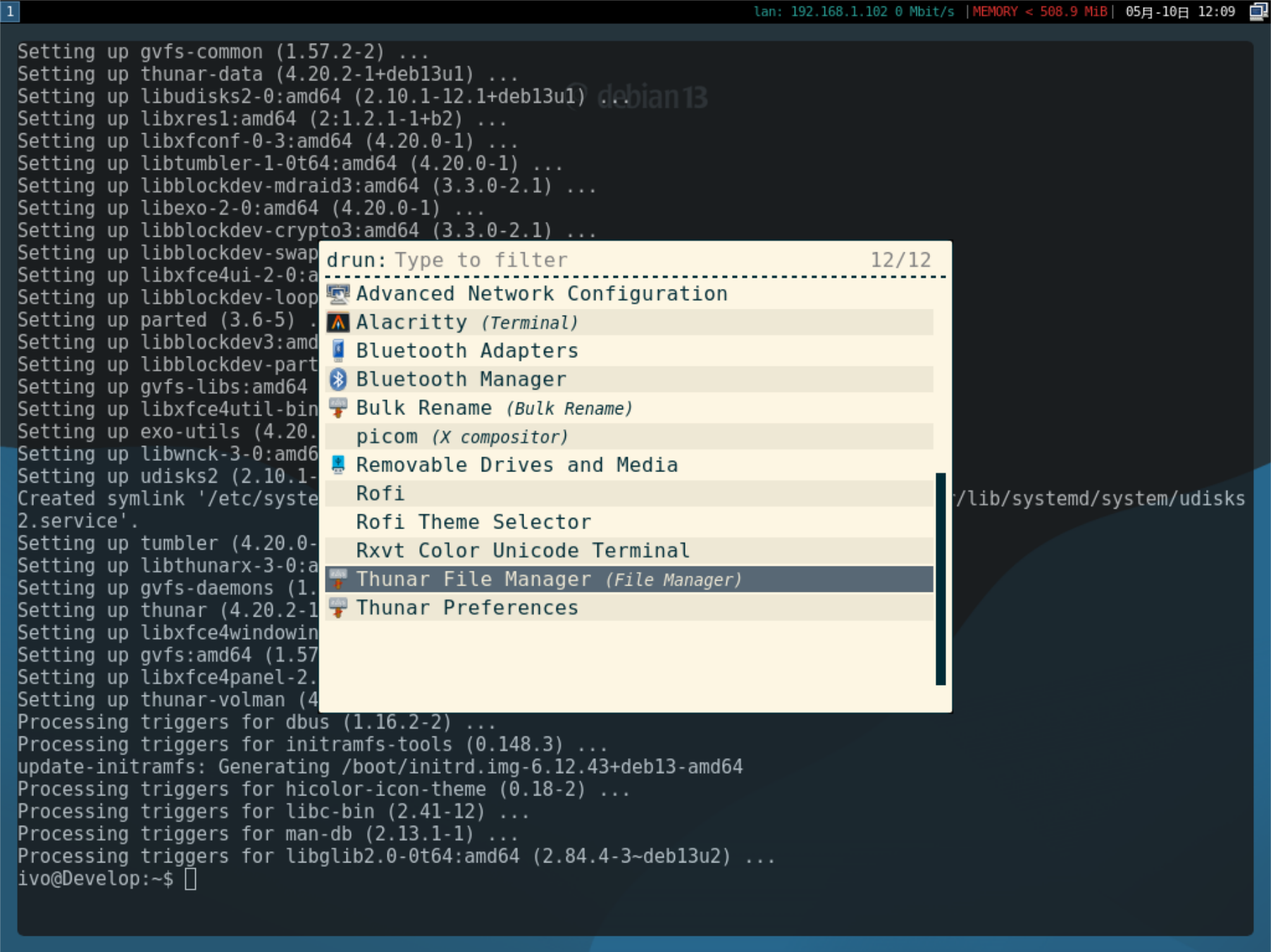The image size is (1271, 952).
Task: Click 'Setting up libtumbler-1-0t64' line
Action: (x=290, y=163)
